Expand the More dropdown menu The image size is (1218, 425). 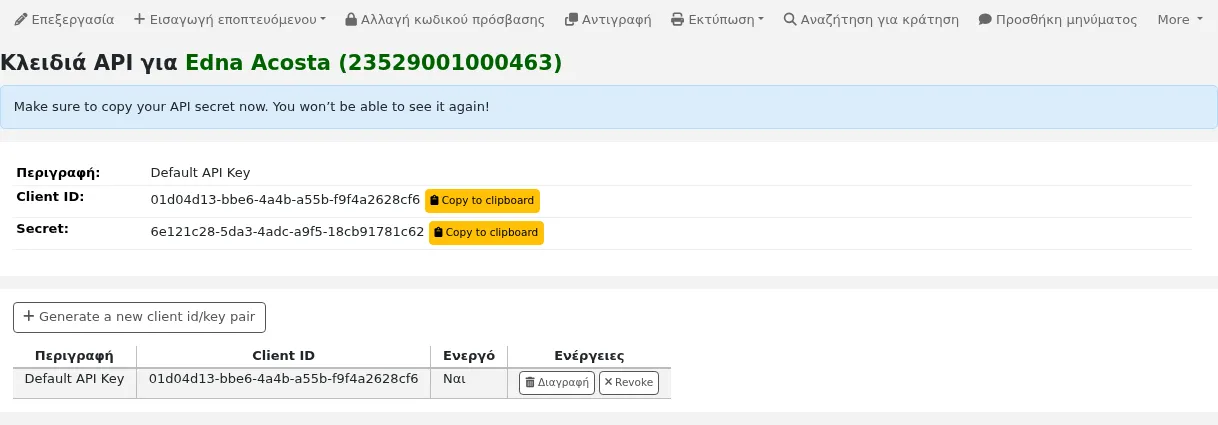click(1180, 19)
